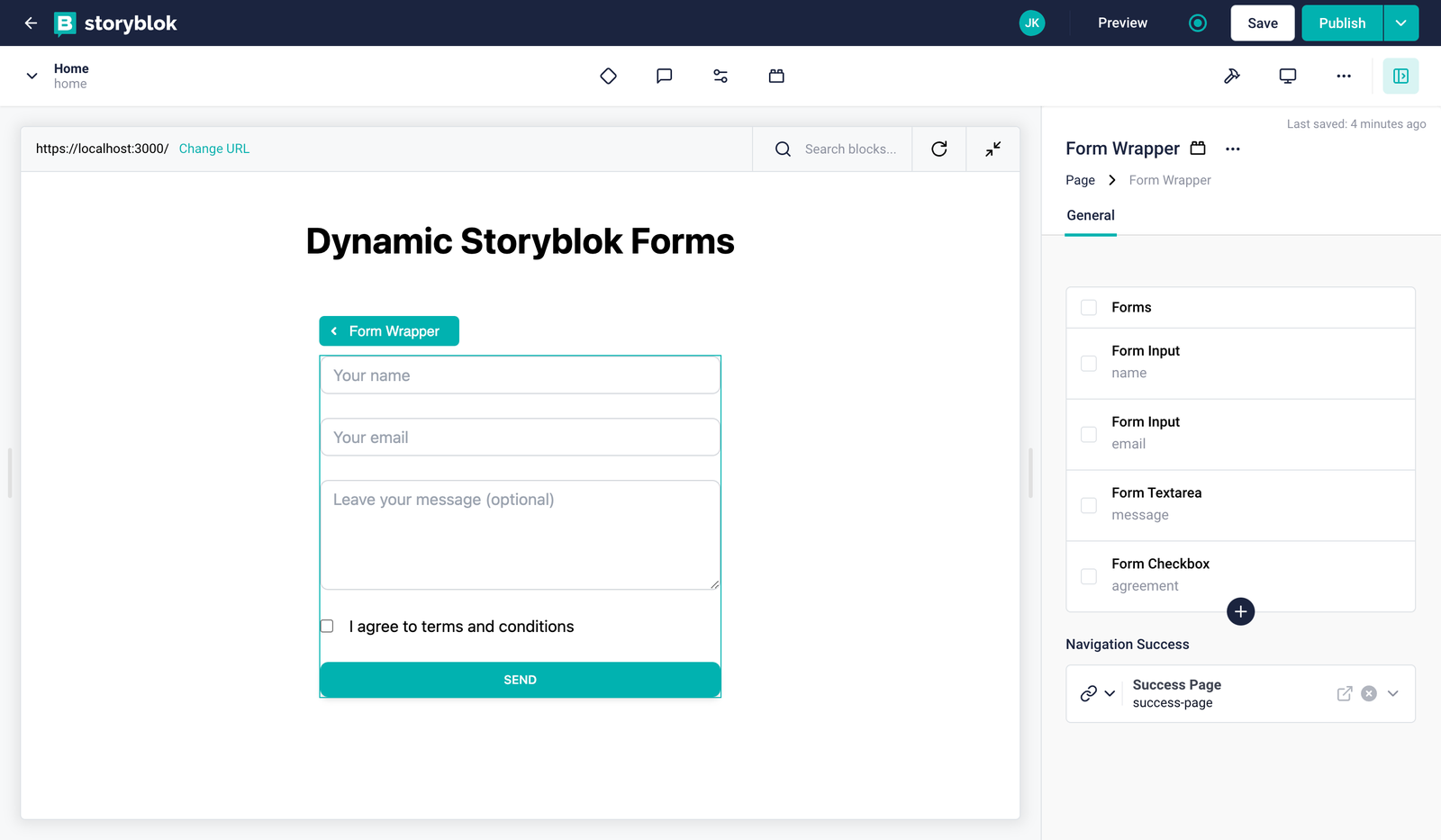Switch to the General tab
Image resolution: width=1441 pixels, height=840 pixels.
point(1091,215)
